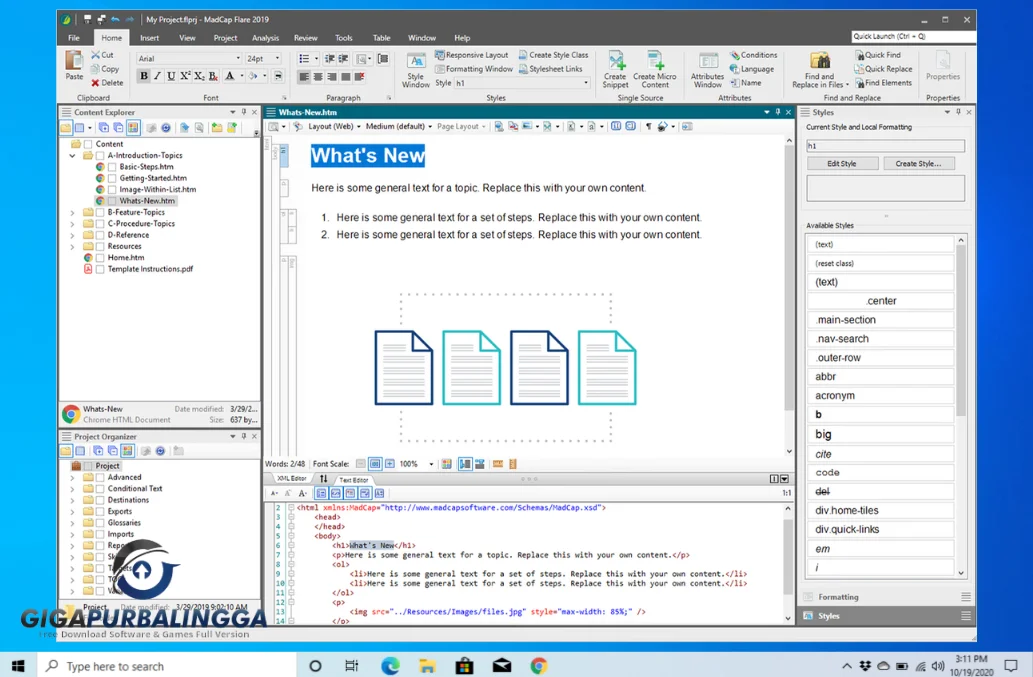Open the Attributes Window
Viewport: 1033px width, 677px height.
click(708, 70)
